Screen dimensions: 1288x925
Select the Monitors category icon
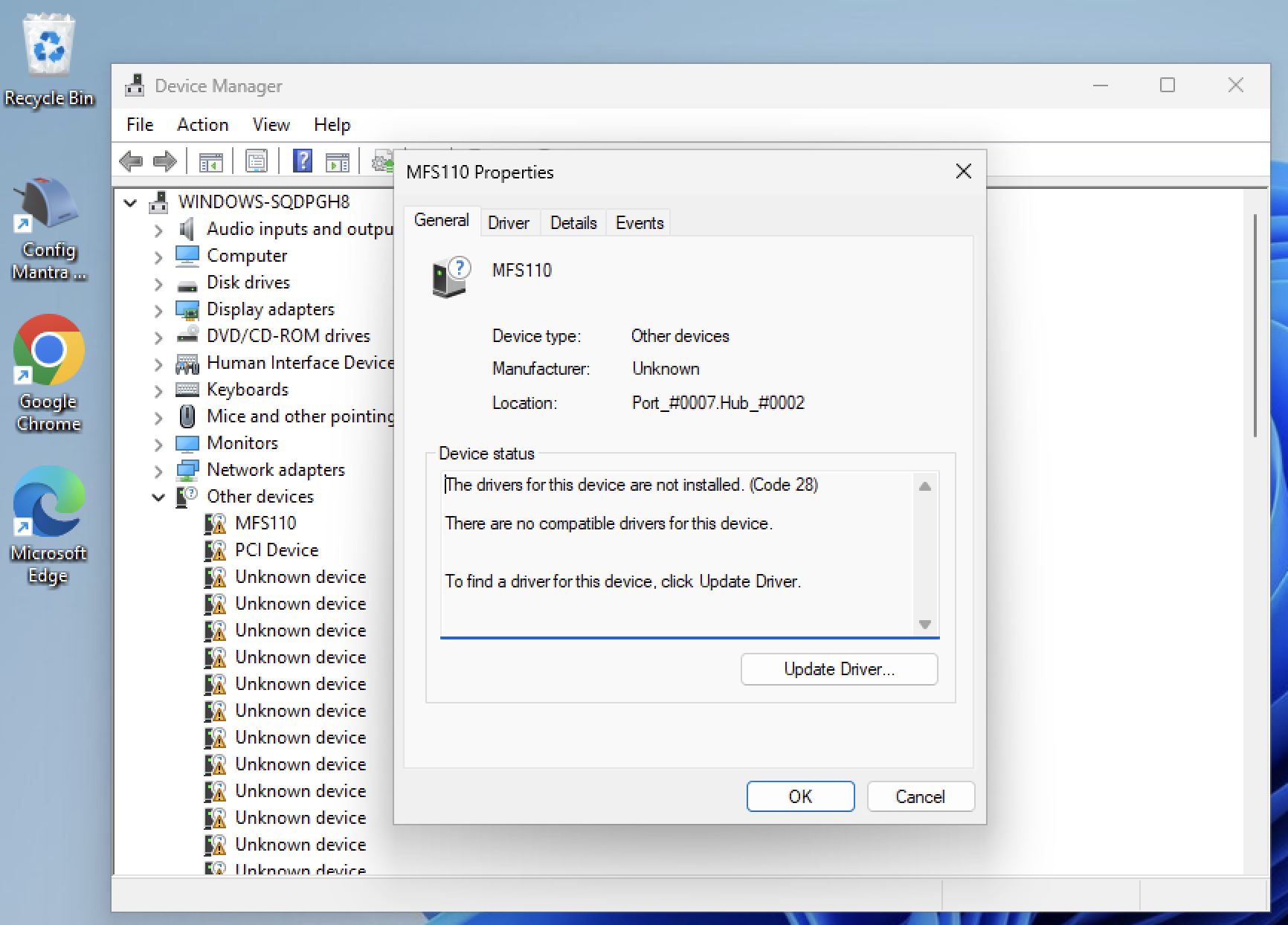(187, 444)
